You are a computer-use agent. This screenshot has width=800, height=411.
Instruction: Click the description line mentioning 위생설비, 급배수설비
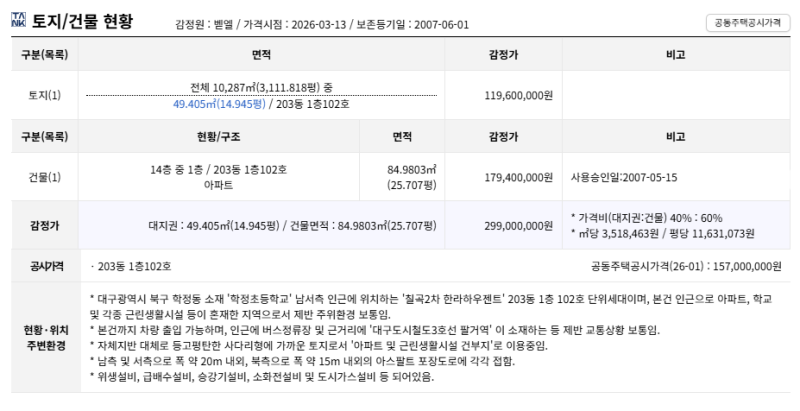tap(262, 377)
